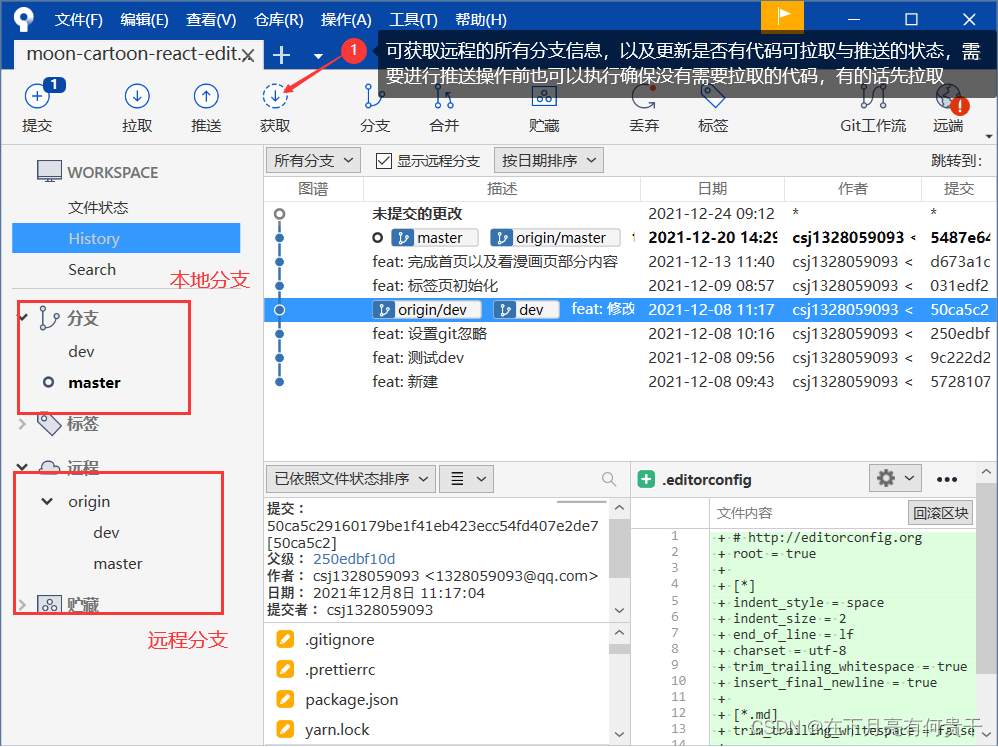Viewport: 998px width, 747px height.
Task: Click the 推送 (Push) toolbar icon
Action: pos(206,97)
